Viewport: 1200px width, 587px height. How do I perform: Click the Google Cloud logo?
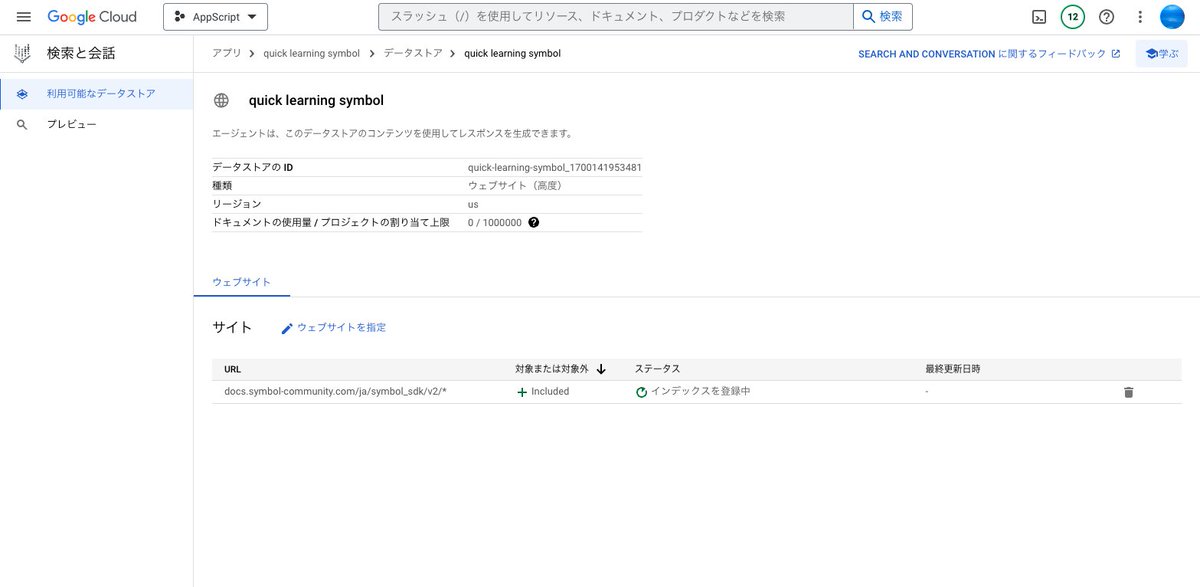click(92, 17)
